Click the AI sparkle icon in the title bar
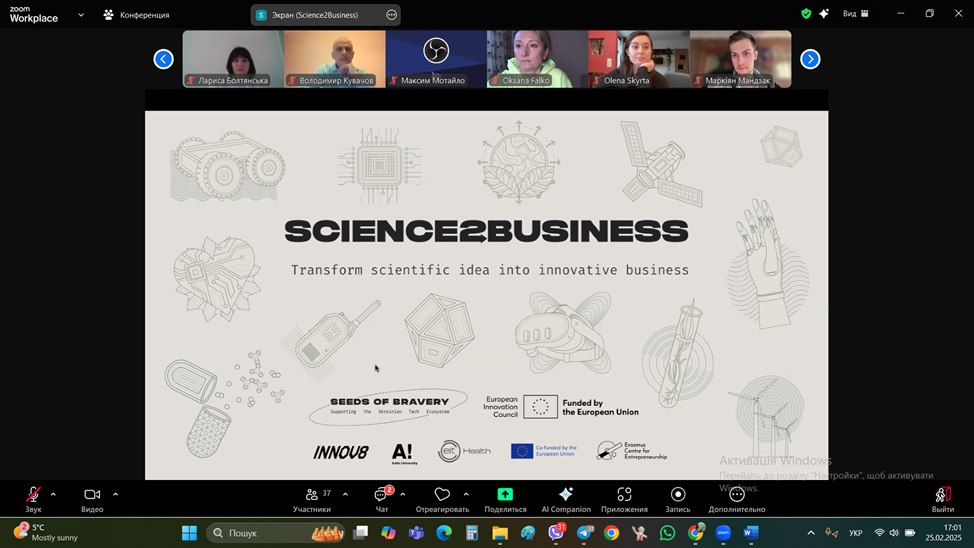Viewport: 974px width, 548px height. pos(824,14)
